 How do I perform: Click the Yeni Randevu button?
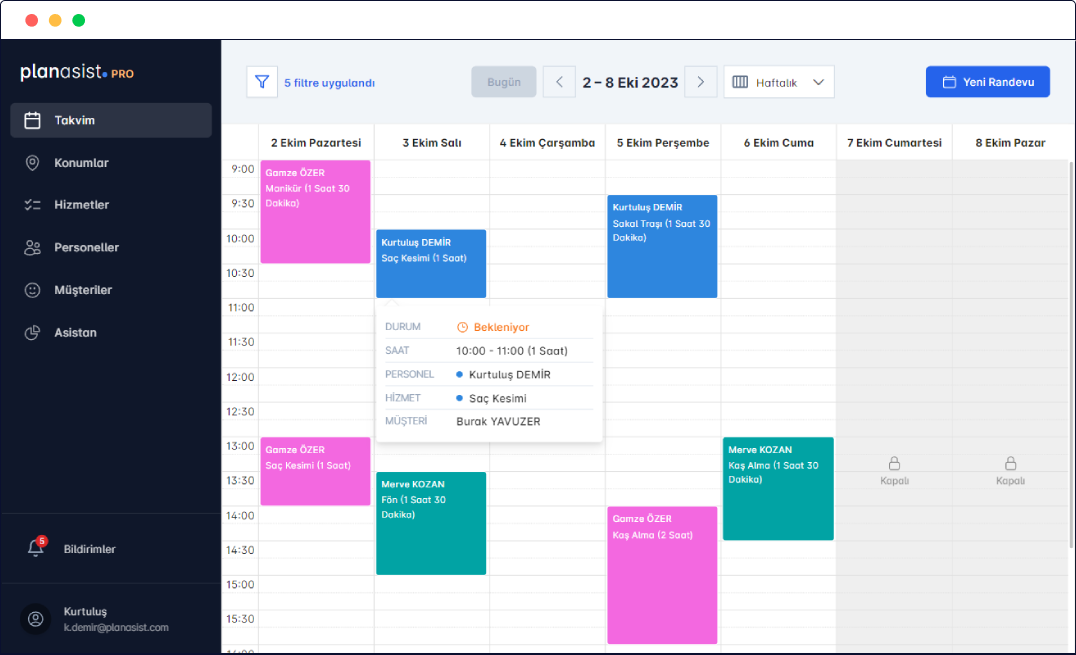(x=987, y=82)
